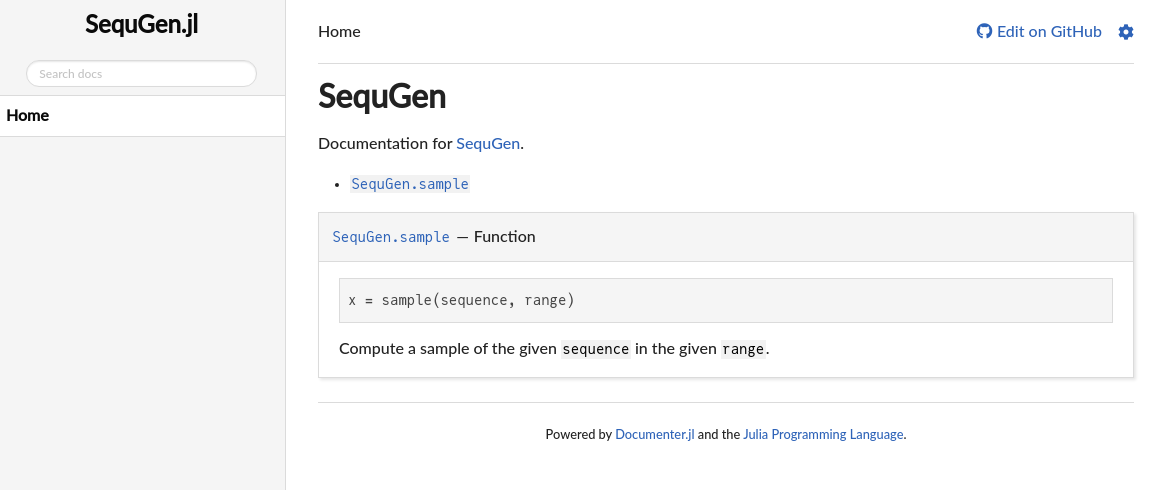The height and width of the screenshot is (490, 1172).
Task: Click the Home breadcrumb in top bar
Action: pyautogui.click(x=339, y=32)
